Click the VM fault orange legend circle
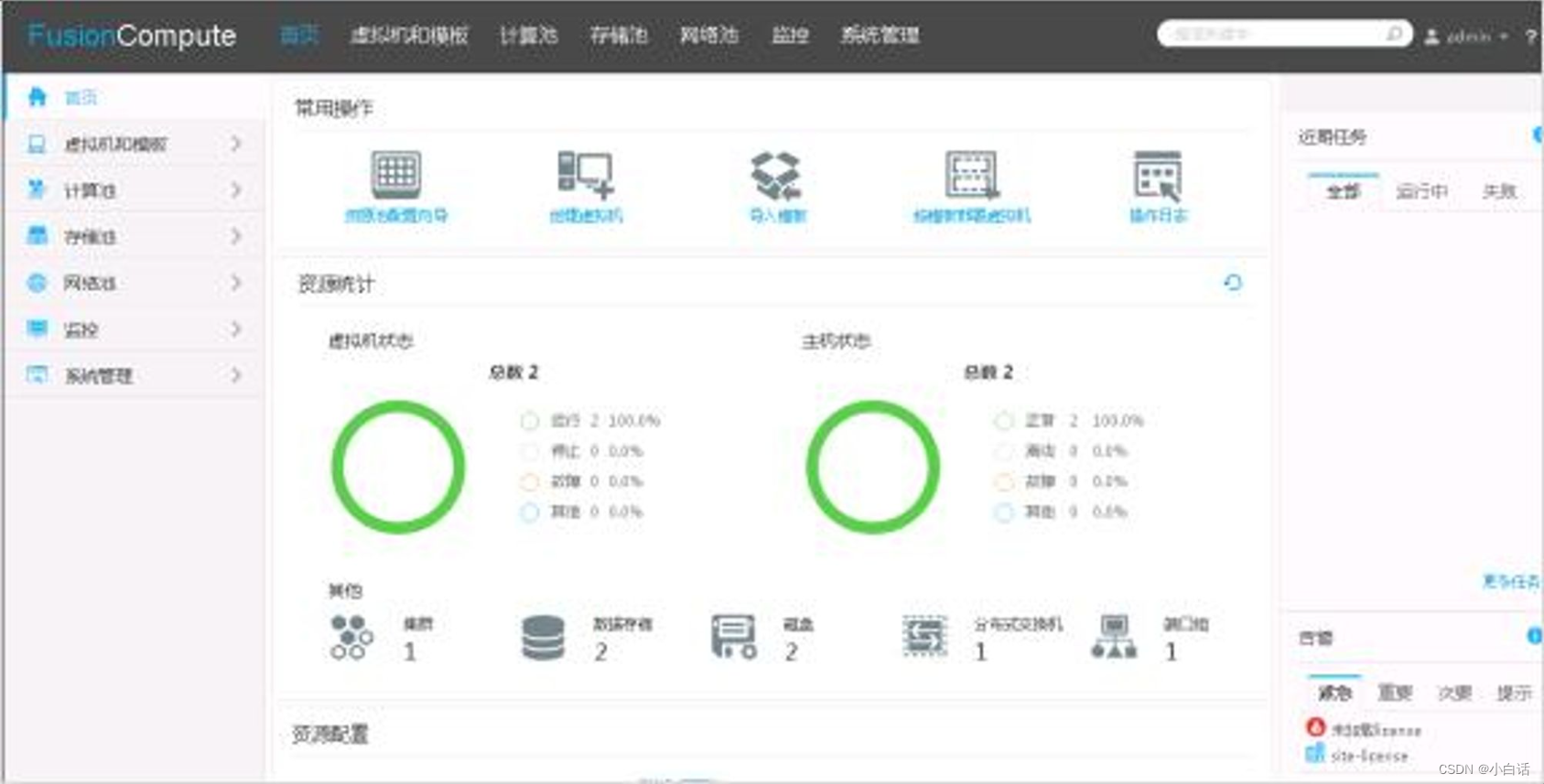Viewport: 1544px width, 784px height. click(x=529, y=481)
